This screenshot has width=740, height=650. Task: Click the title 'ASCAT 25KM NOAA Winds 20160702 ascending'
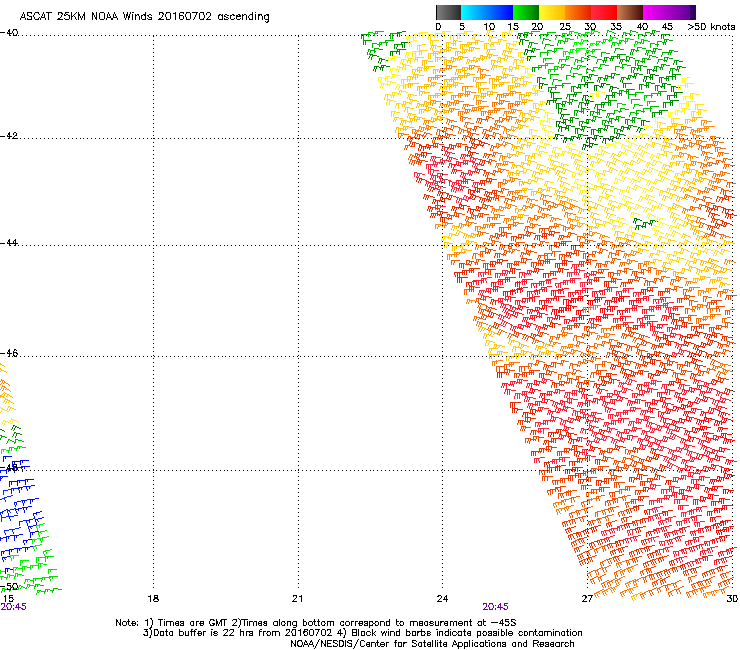click(x=144, y=17)
